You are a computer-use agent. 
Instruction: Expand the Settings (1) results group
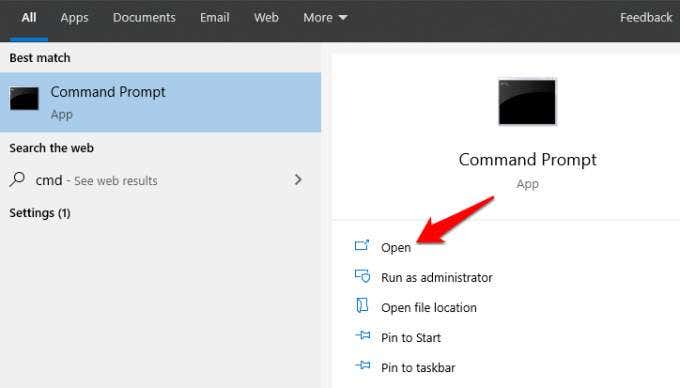click(40, 213)
